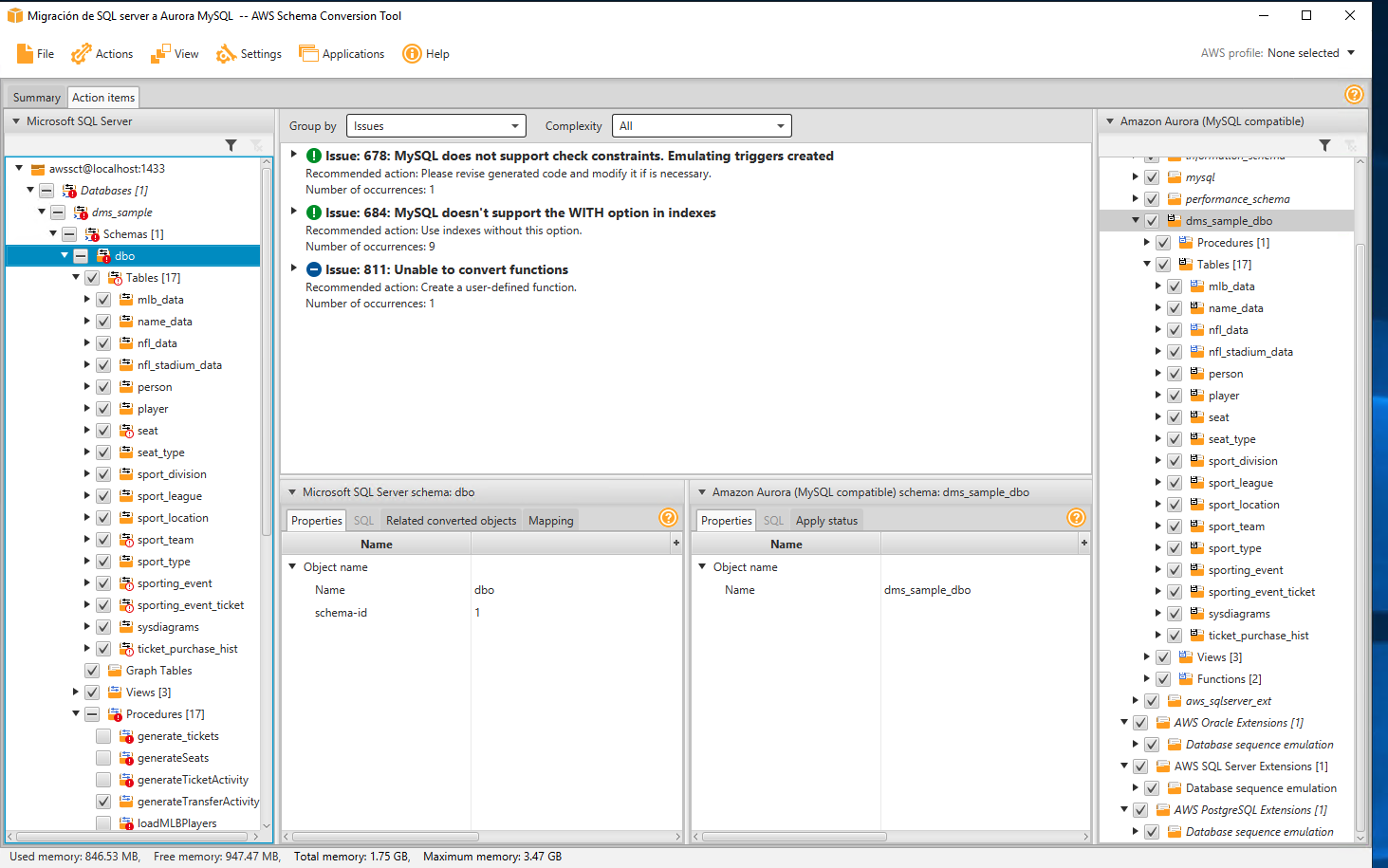Click the awssct@localhost:1433 server icon
This screenshot has width=1388, height=868.
point(38,169)
